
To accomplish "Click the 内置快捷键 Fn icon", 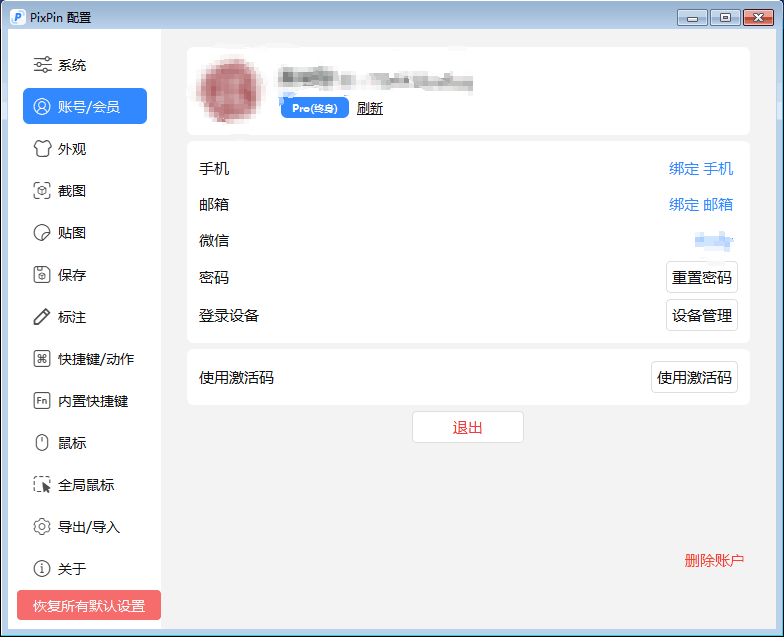I will [42, 400].
